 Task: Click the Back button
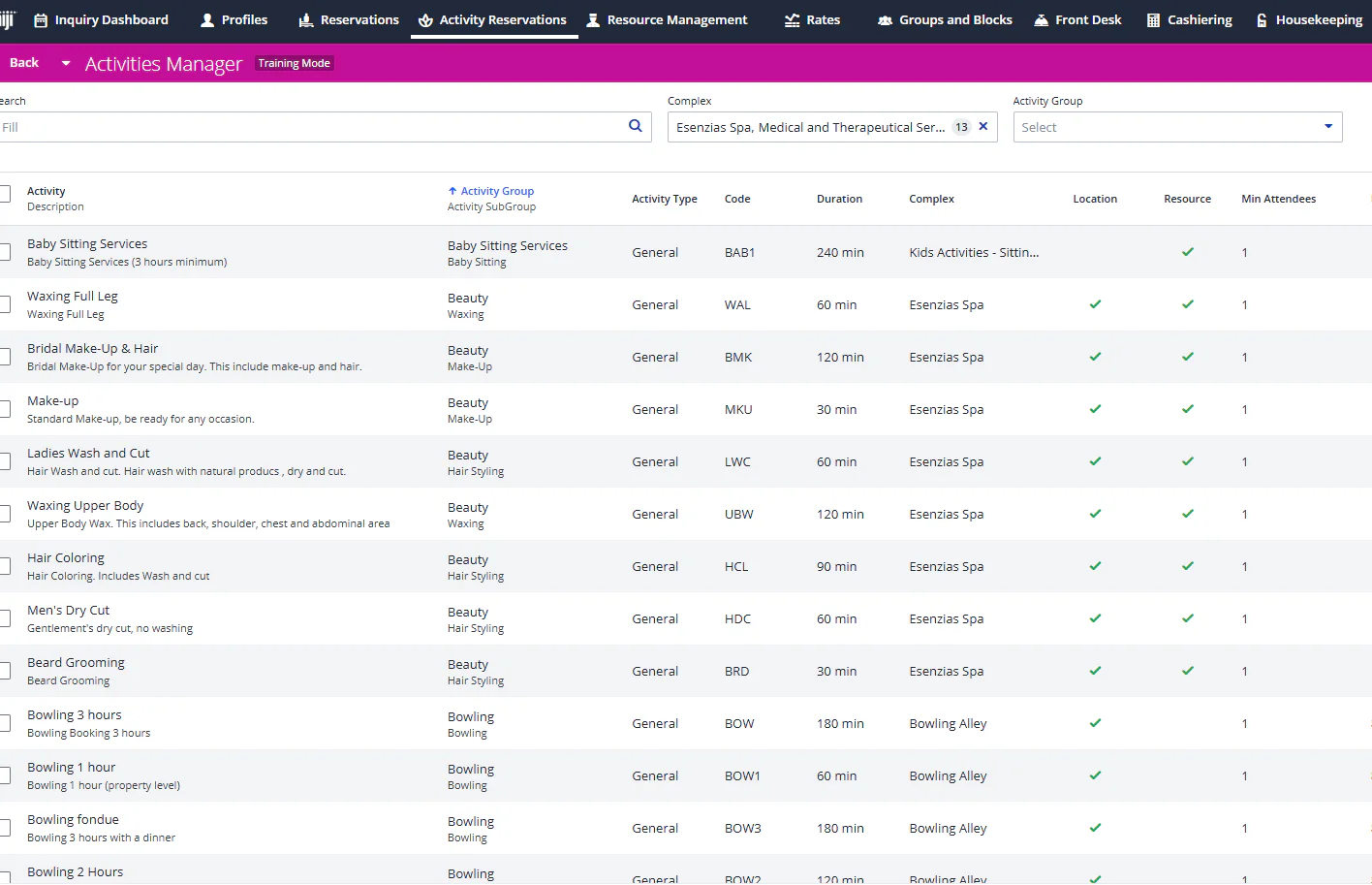pos(24,63)
